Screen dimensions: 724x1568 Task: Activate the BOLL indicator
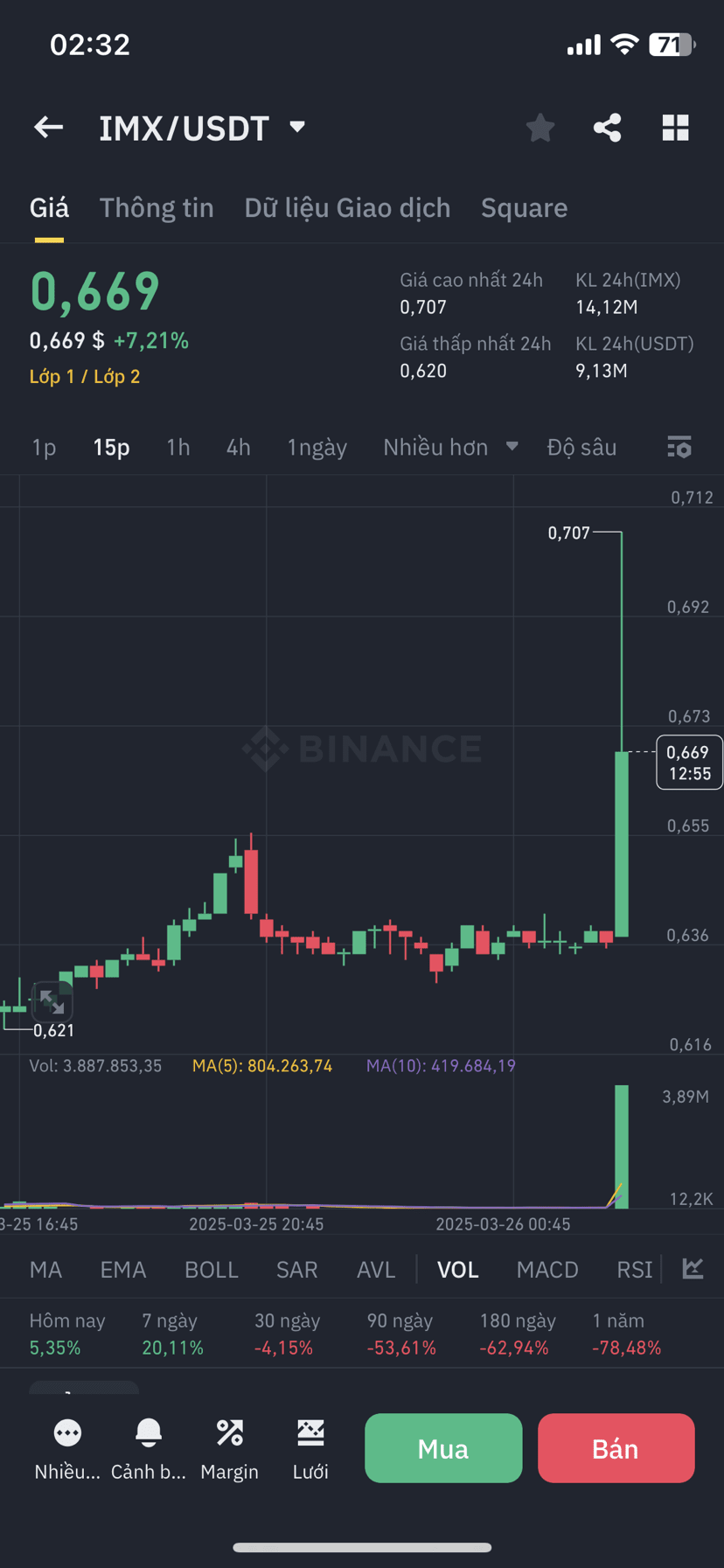[x=211, y=1269]
